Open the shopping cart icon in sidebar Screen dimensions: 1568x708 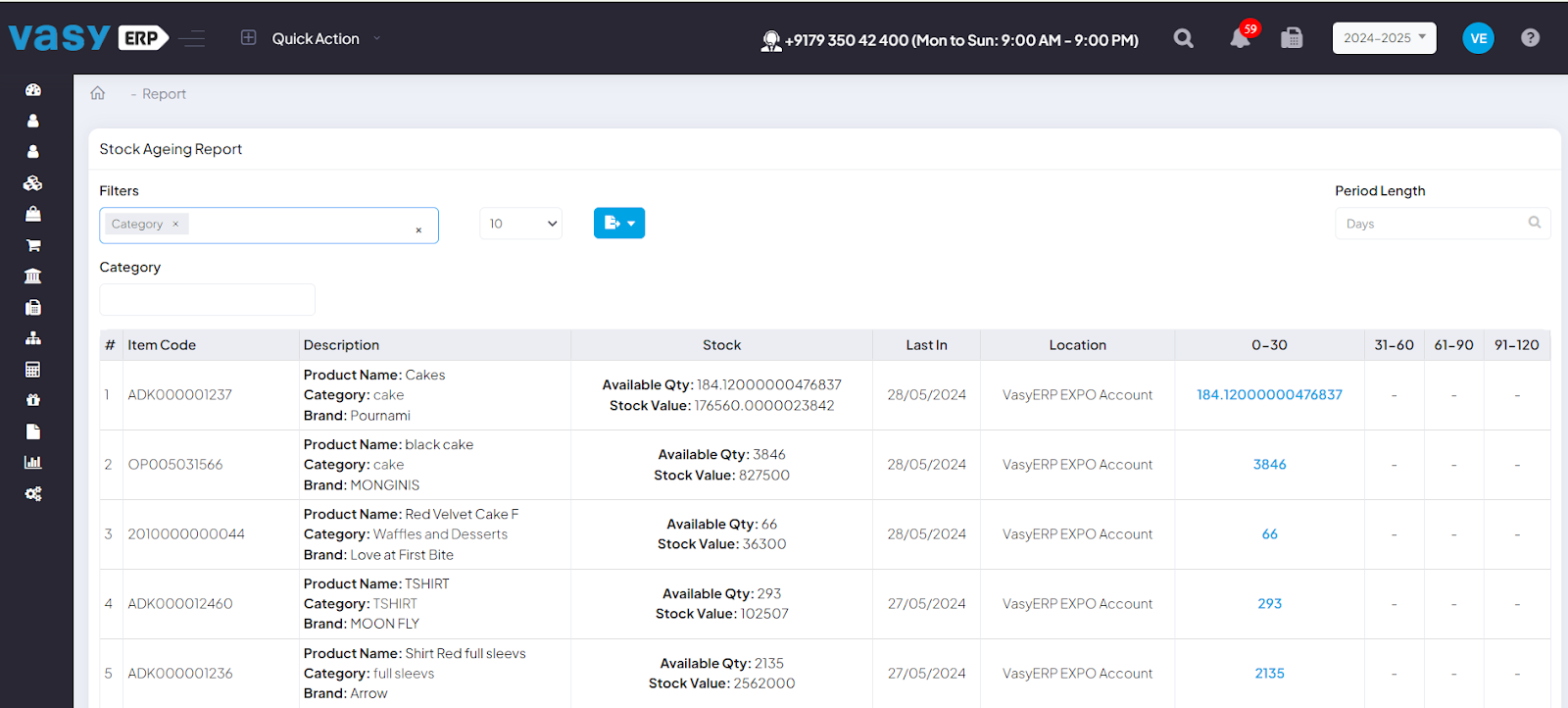(x=33, y=245)
